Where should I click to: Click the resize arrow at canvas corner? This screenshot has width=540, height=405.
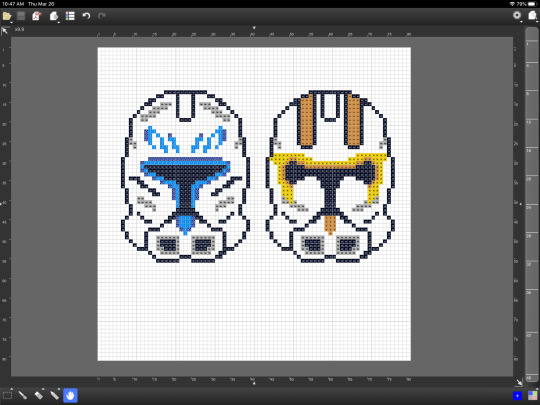(x=519, y=382)
